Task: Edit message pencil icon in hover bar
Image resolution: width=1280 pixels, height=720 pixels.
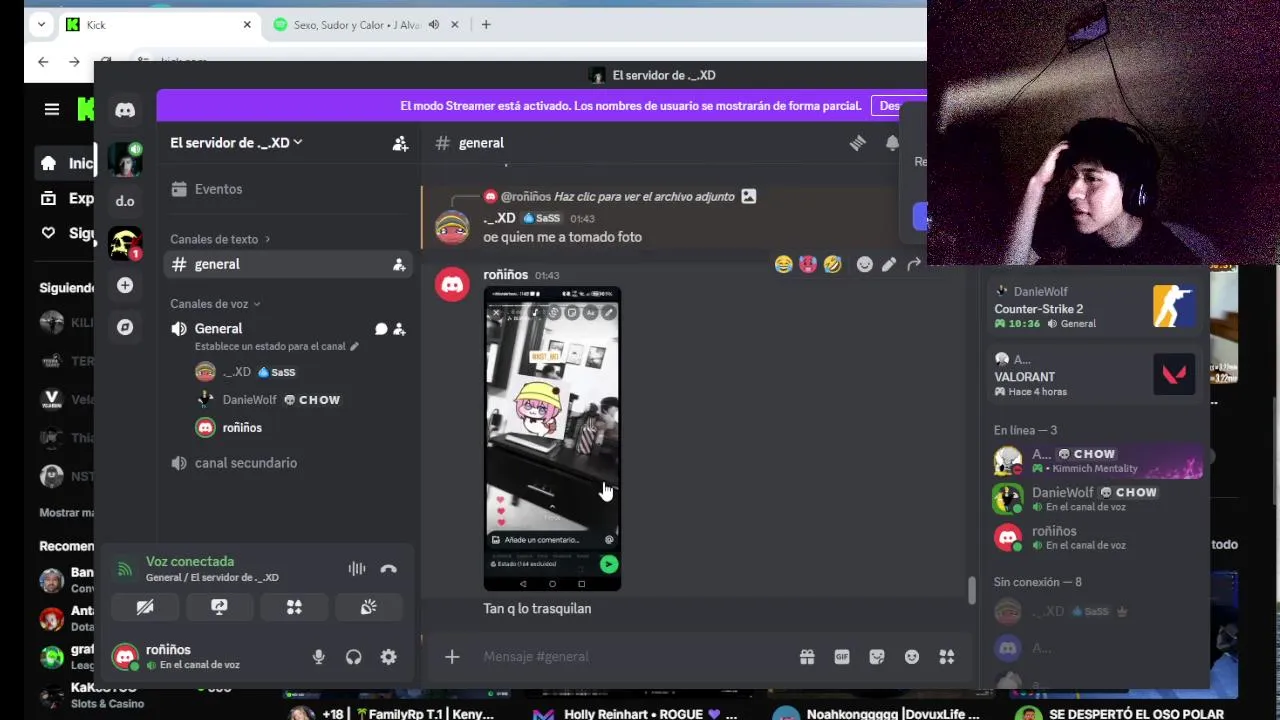Action: tap(889, 264)
